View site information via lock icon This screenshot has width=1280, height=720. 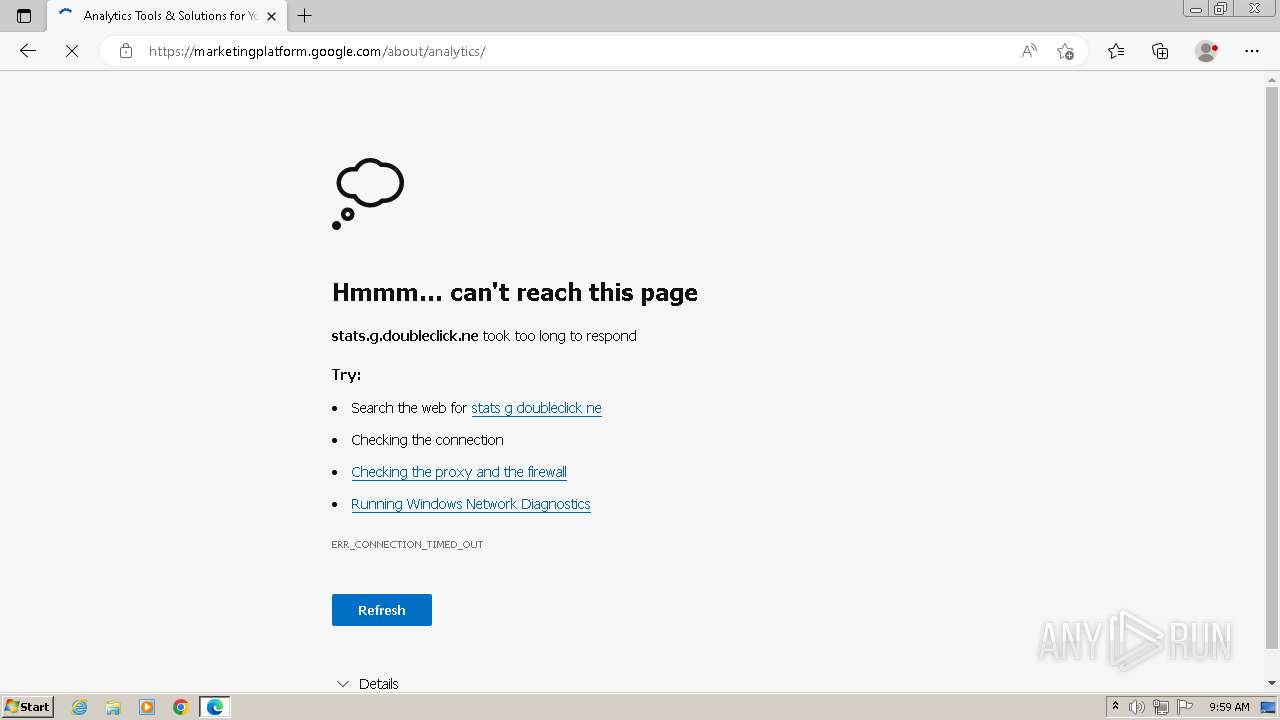(x=126, y=51)
